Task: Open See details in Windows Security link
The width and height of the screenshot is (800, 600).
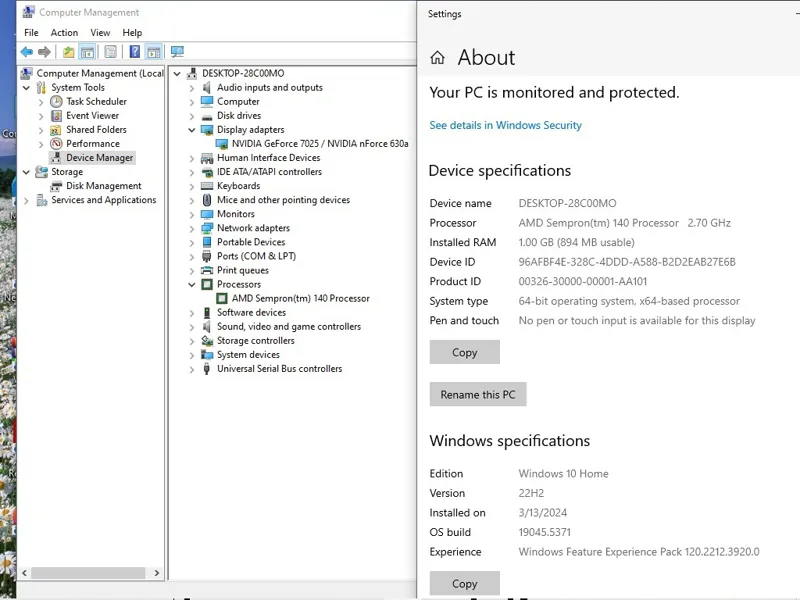Action: (x=505, y=125)
